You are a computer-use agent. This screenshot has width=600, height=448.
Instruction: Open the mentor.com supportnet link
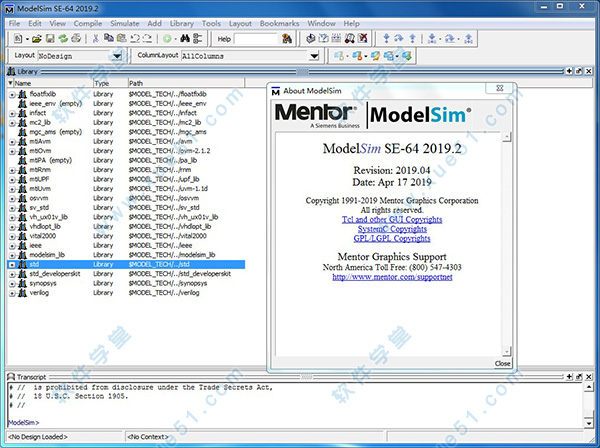point(392,277)
